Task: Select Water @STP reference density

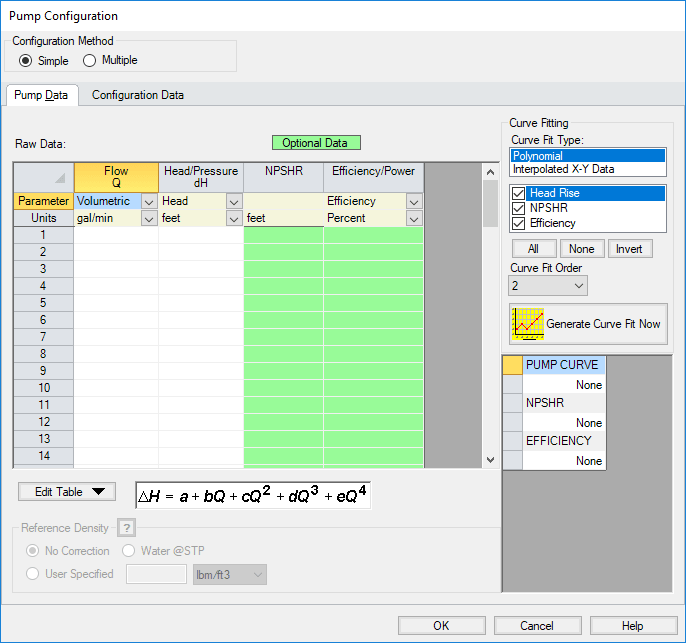Action: point(128,551)
